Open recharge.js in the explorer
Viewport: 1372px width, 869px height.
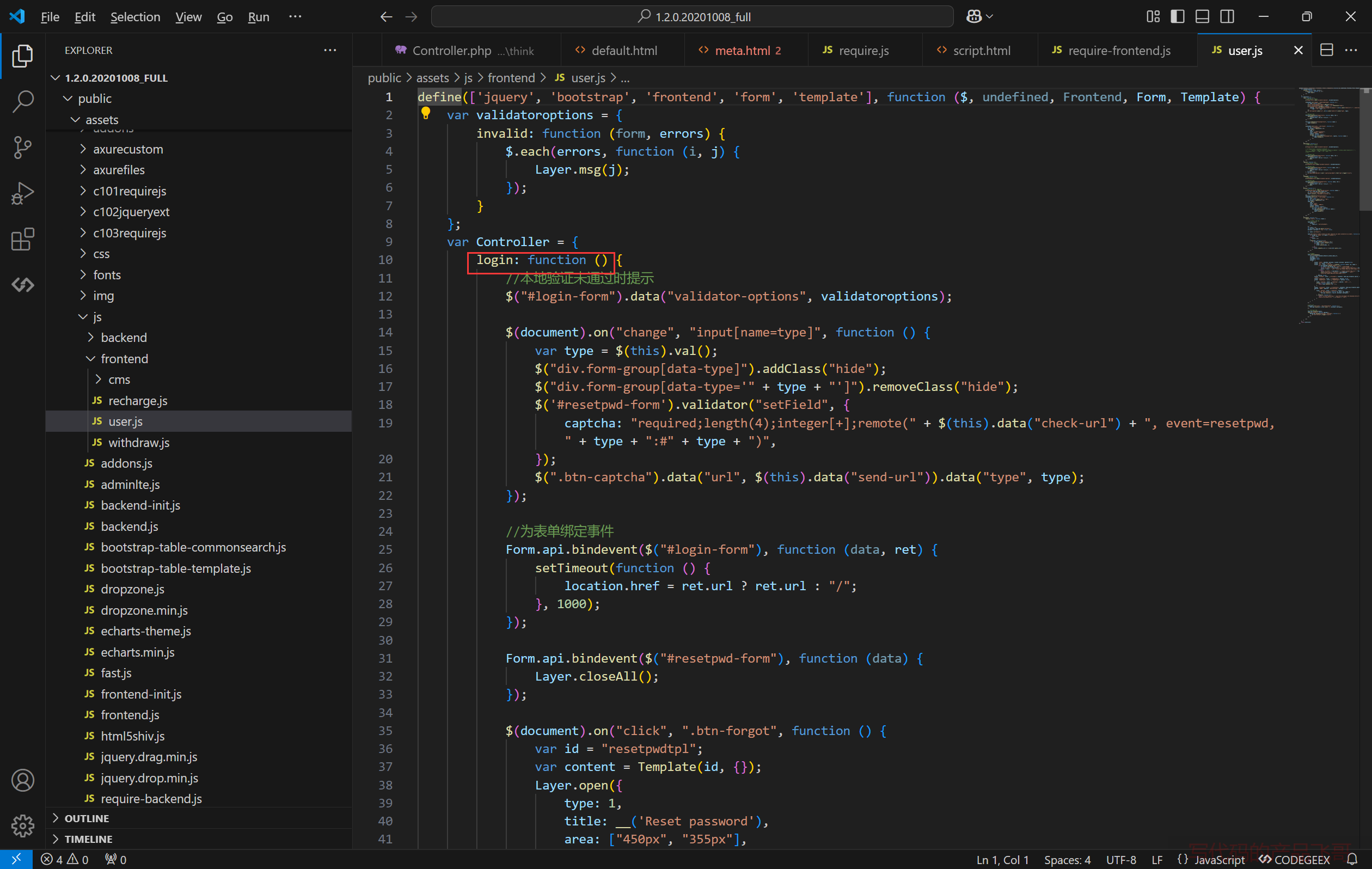[x=199, y=400]
